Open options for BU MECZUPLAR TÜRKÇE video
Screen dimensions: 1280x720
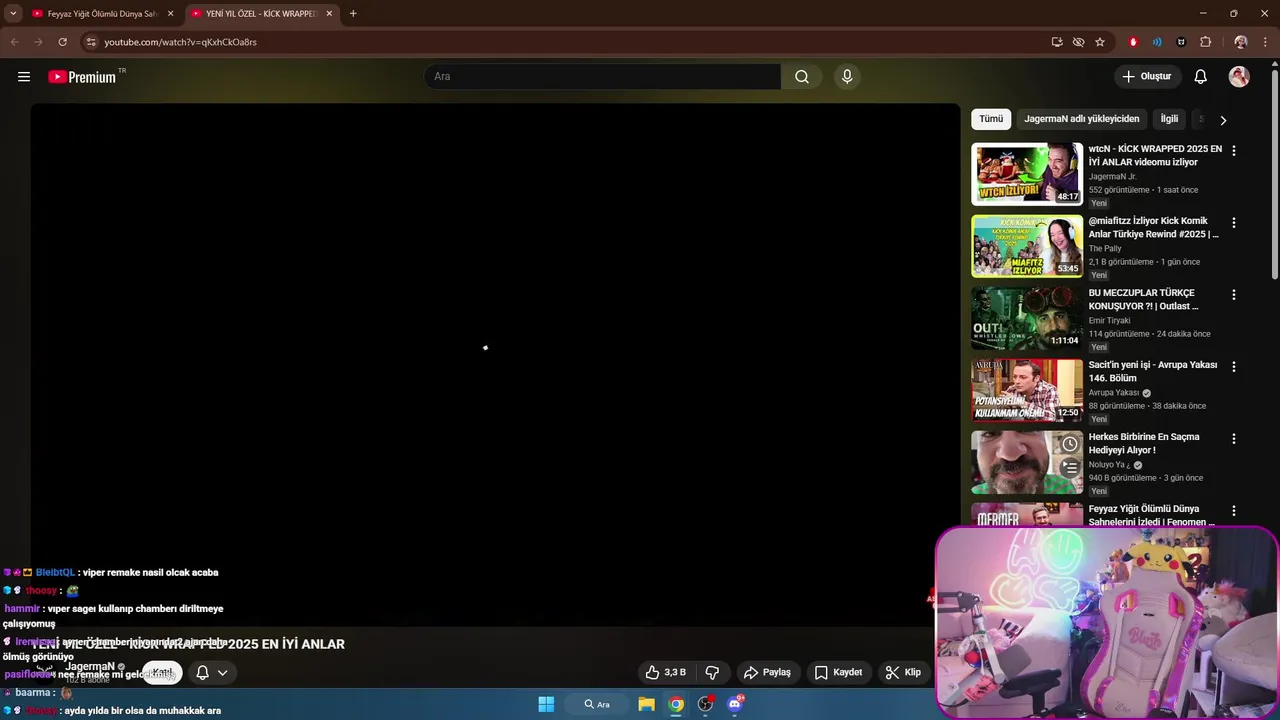1234,295
